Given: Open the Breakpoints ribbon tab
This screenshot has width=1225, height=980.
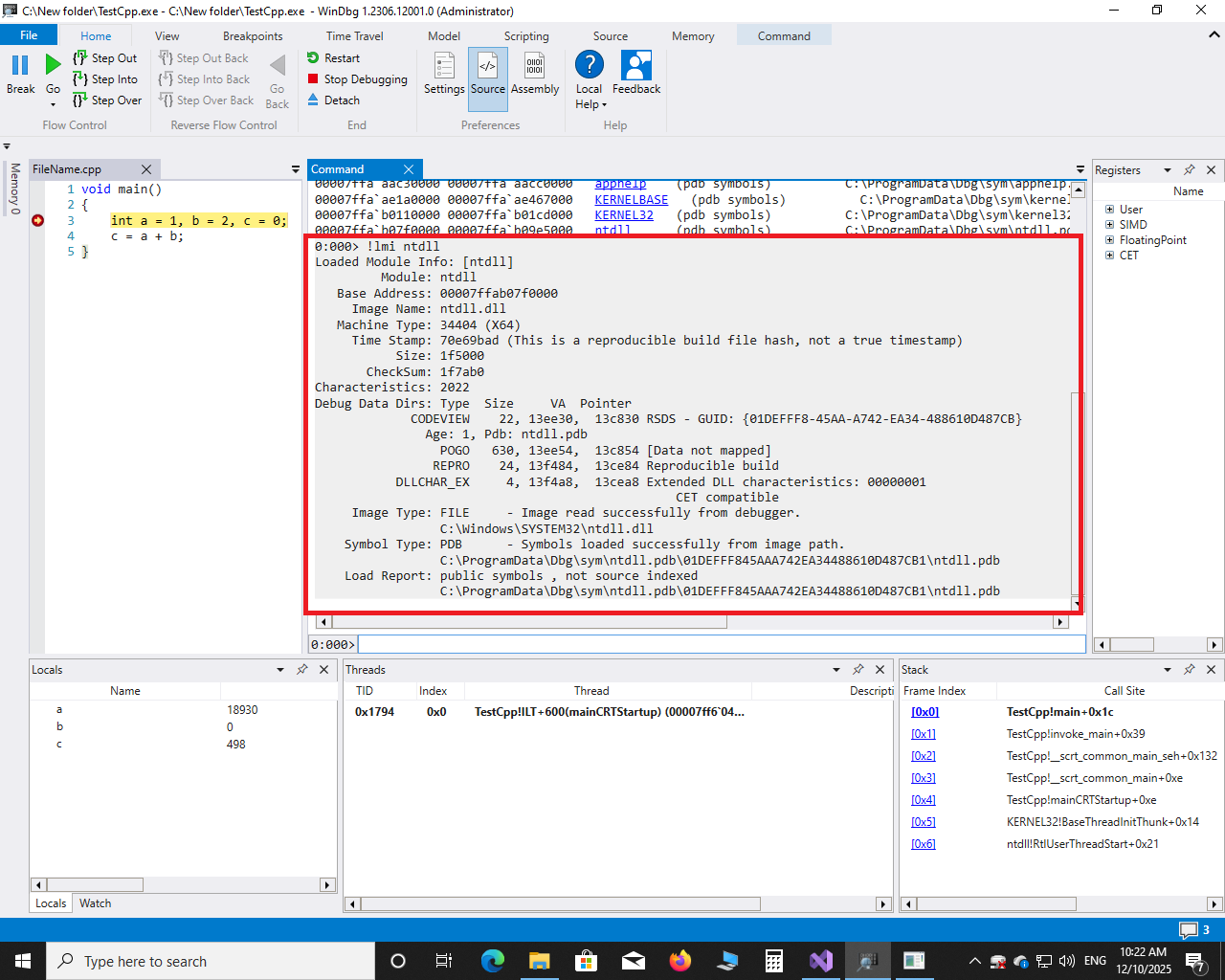Looking at the screenshot, I should pyautogui.click(x=253, y=36).
